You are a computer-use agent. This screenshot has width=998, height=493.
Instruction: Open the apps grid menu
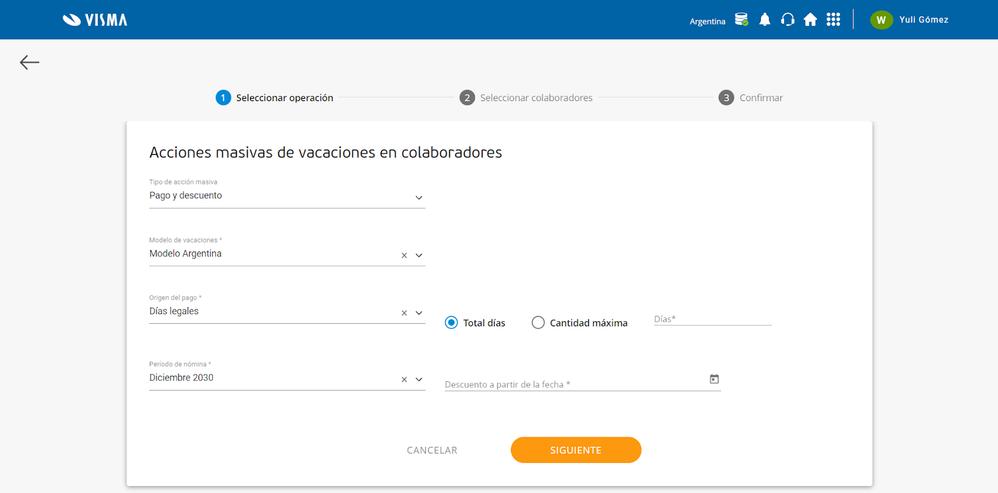[x=833, y=20]
